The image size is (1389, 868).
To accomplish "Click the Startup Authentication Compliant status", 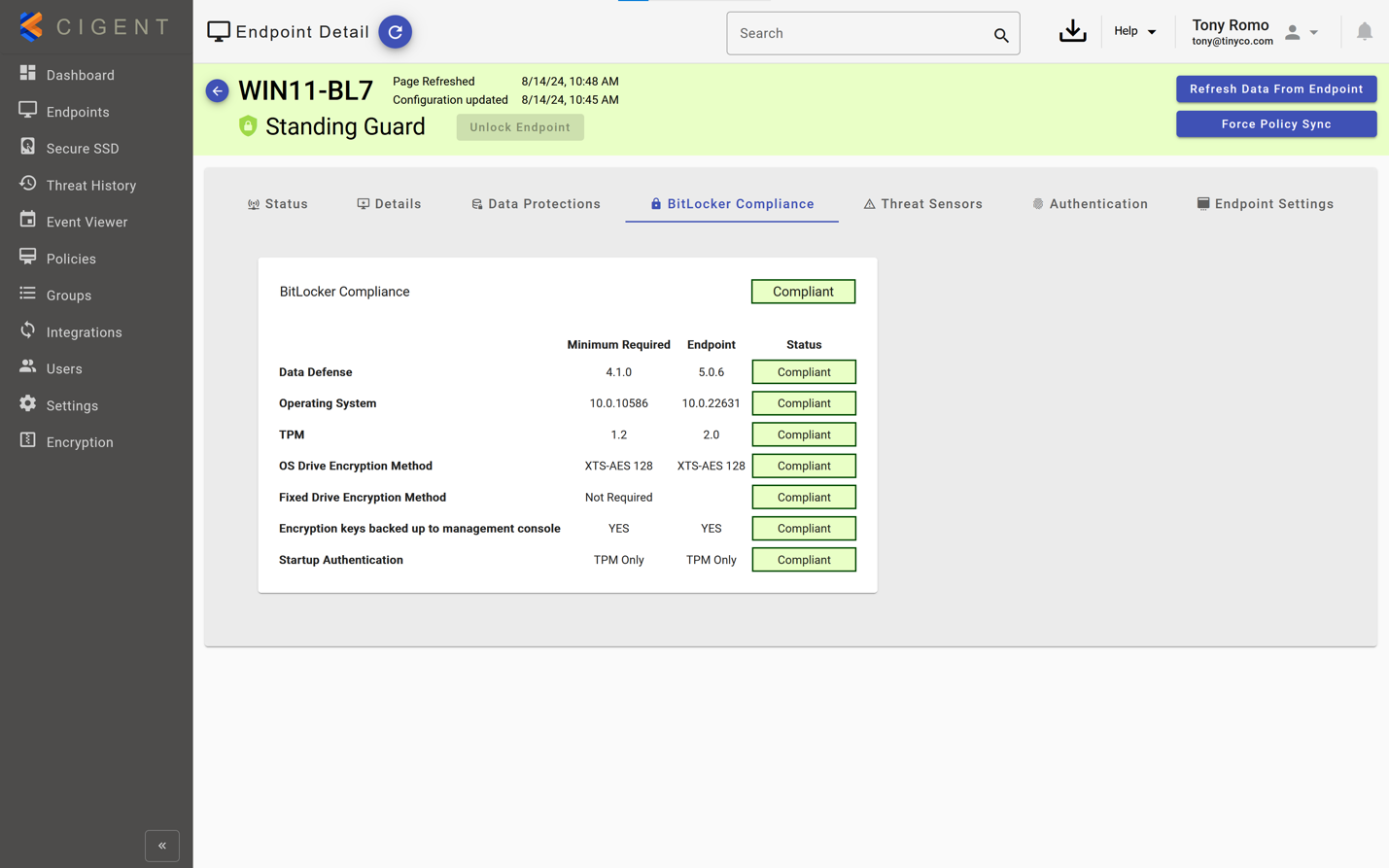I will point(804,560).
